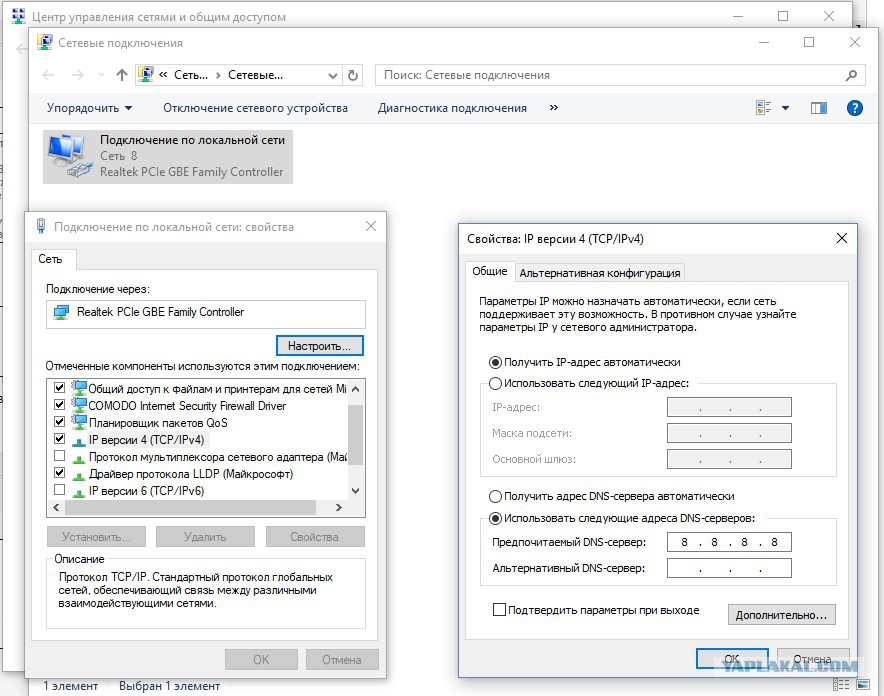Viewport: 884px width, 696px height.
Task: Close the TCP/IPv4 properties dialog
Action: coord(841,238)
